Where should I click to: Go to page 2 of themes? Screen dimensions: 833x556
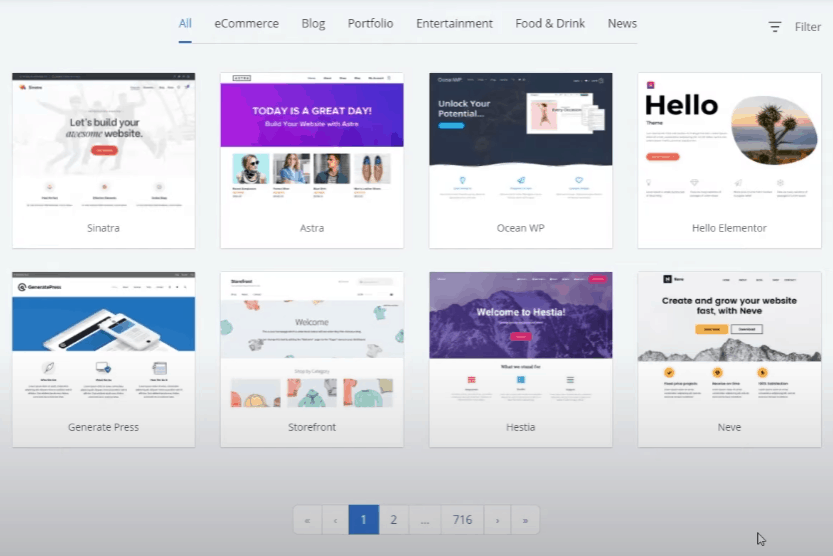click(394, 520)
